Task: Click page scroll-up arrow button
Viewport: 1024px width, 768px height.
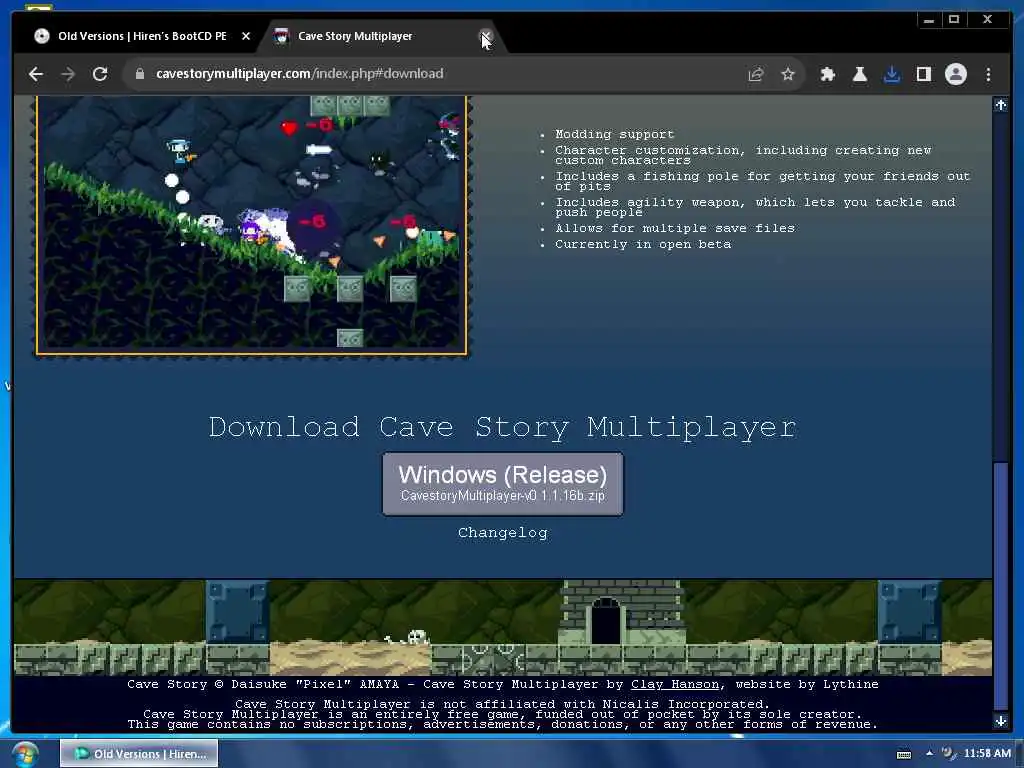Action: point(1000,105)
